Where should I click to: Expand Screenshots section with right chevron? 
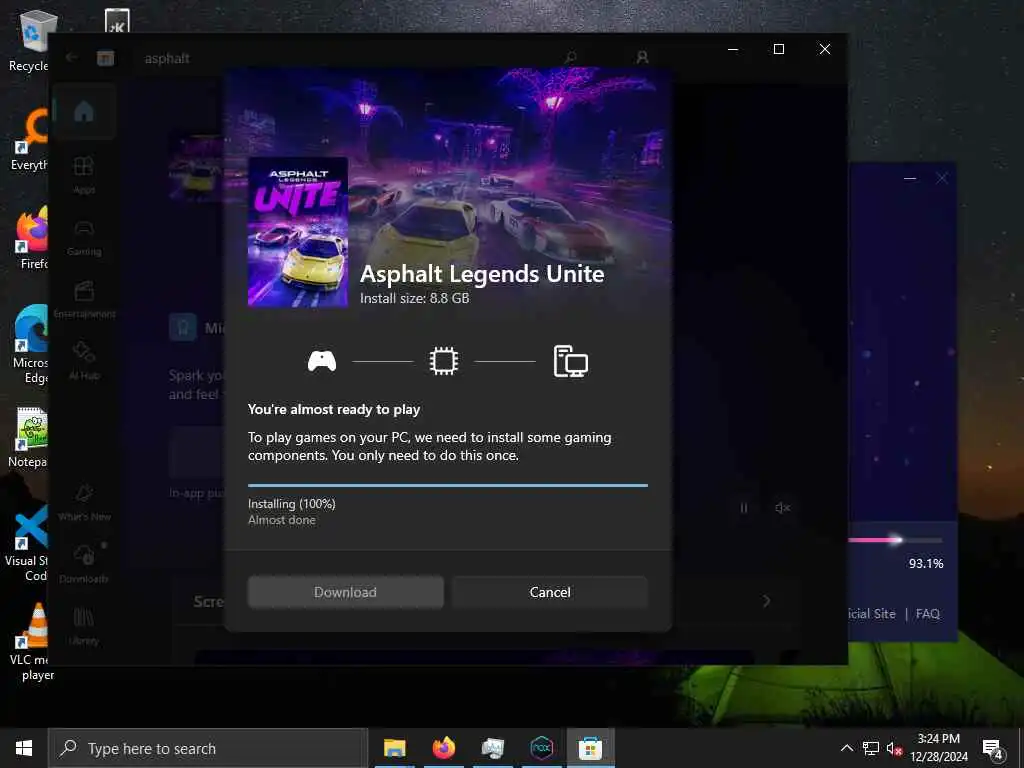767,601
